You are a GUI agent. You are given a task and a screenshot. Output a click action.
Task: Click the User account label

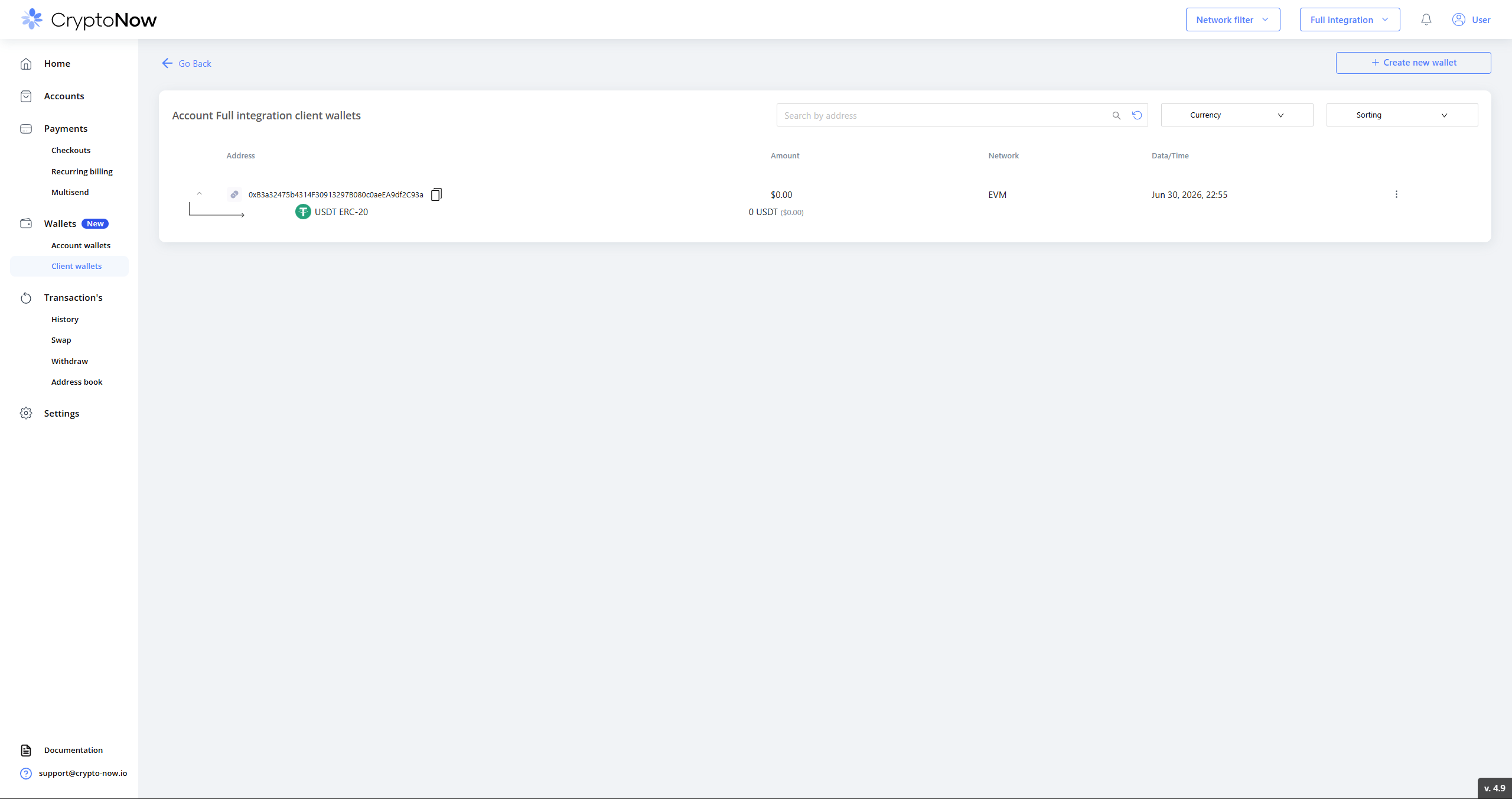click(x=1481, y=20)
